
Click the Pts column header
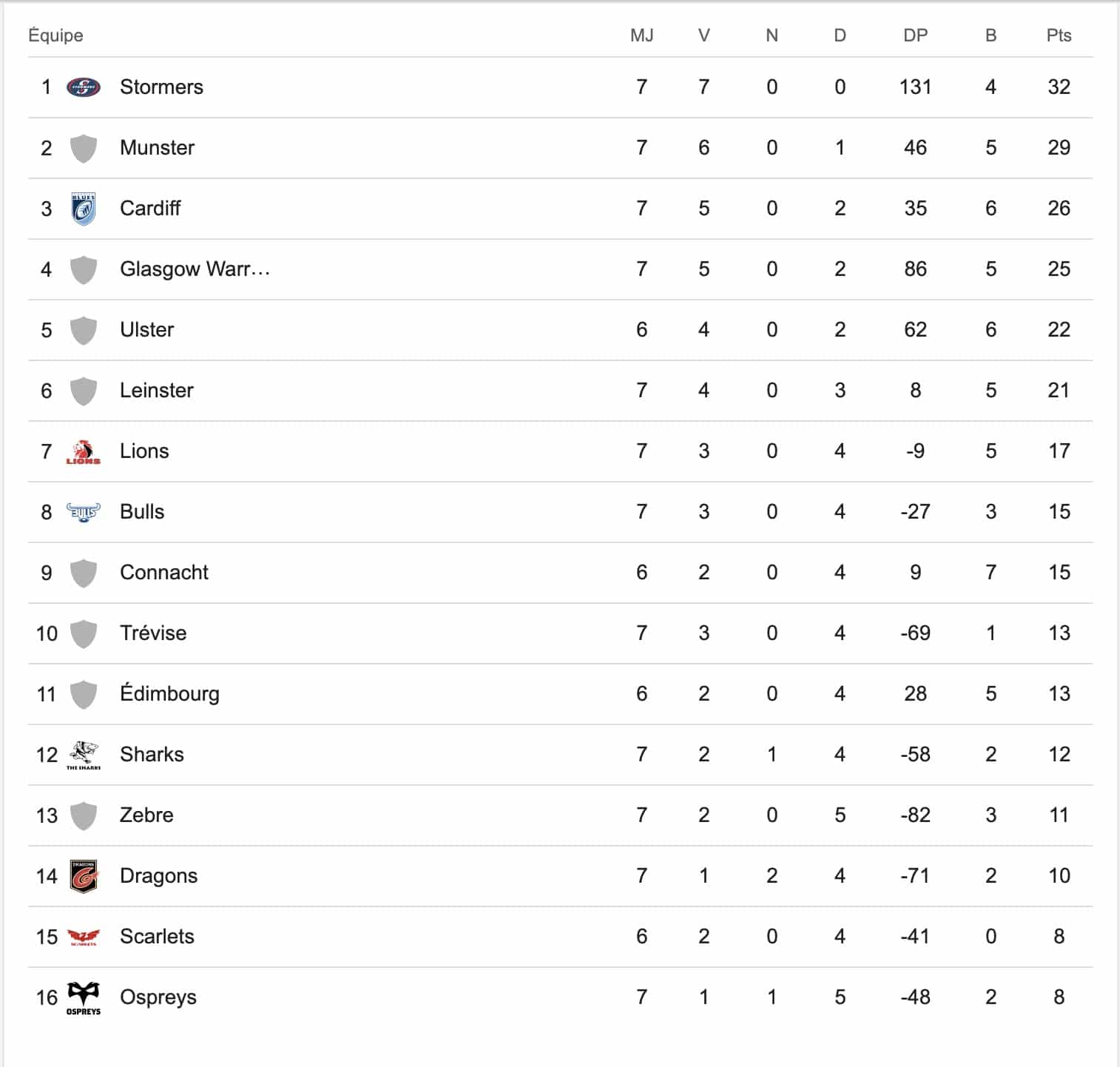click(x=1059, y=36)
